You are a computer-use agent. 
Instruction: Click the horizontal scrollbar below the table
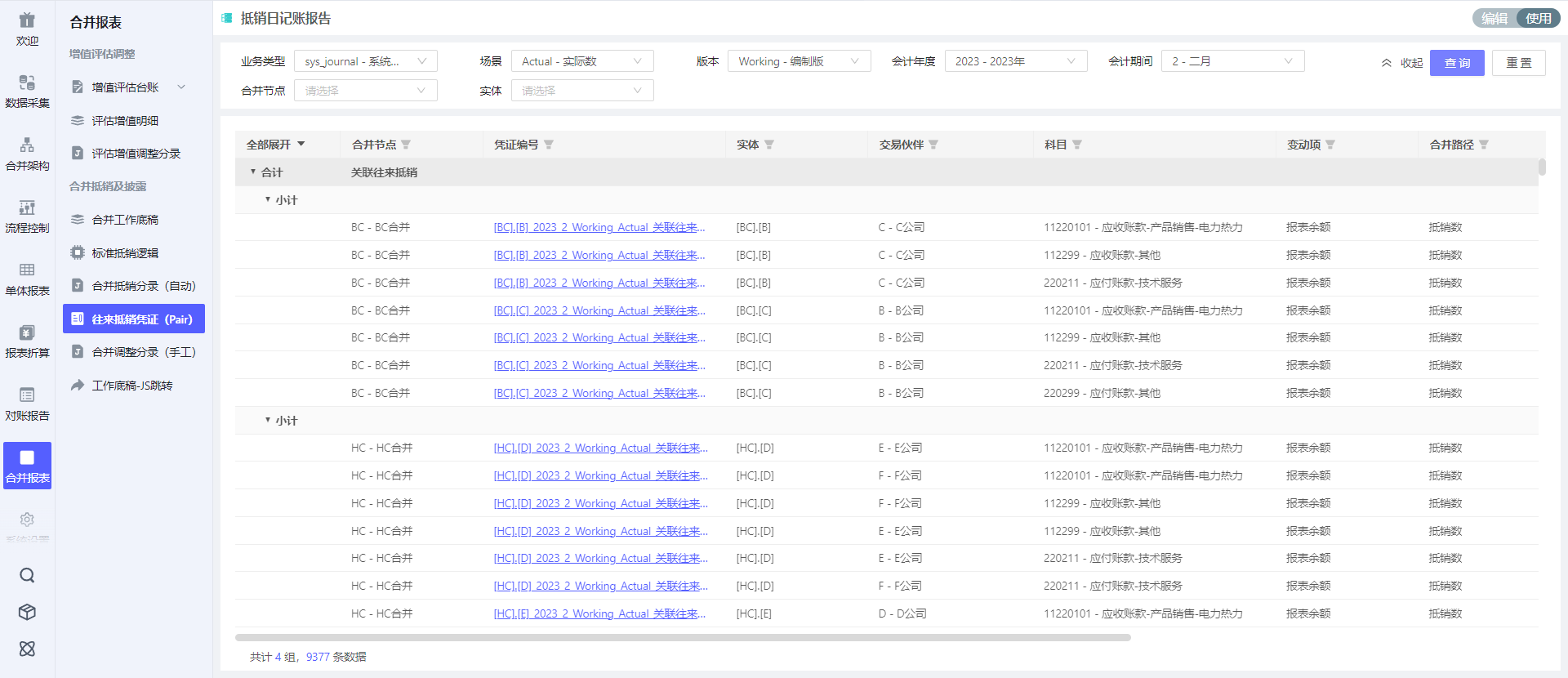(x=682, y=637)
